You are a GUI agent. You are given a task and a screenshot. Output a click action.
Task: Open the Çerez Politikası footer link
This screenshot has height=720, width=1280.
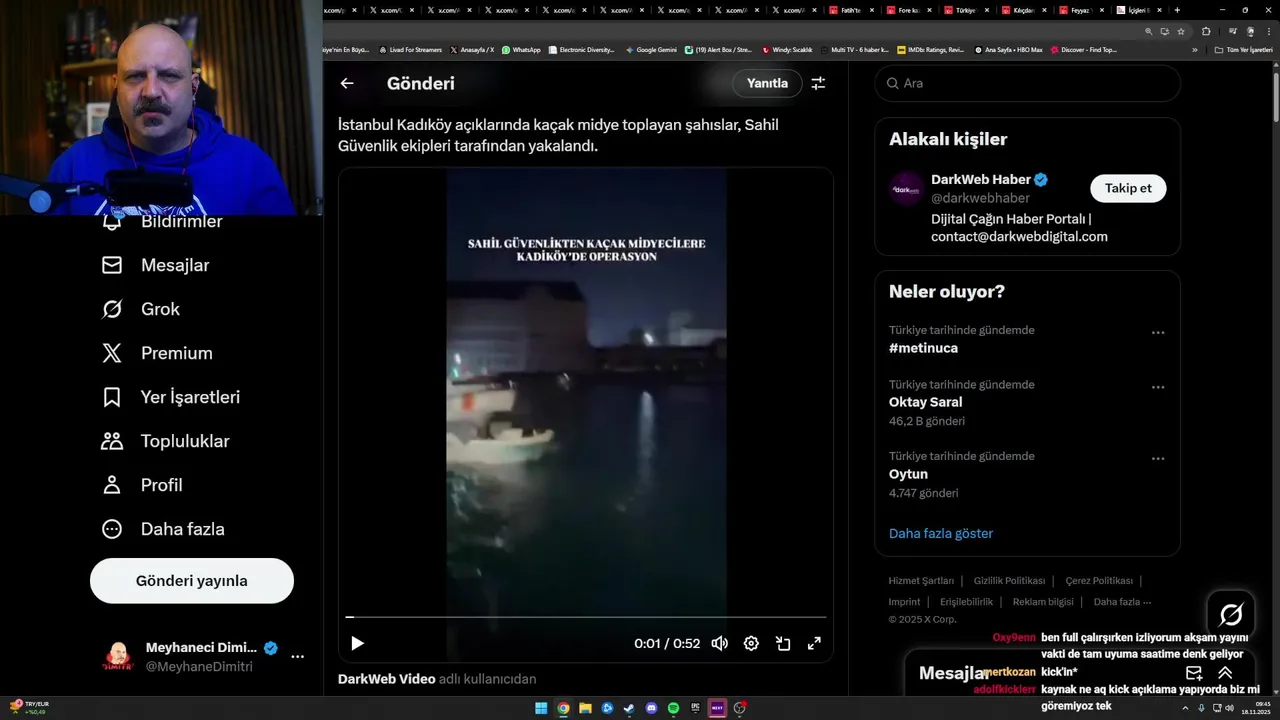pyautogui.click(x=1099, y=581)
